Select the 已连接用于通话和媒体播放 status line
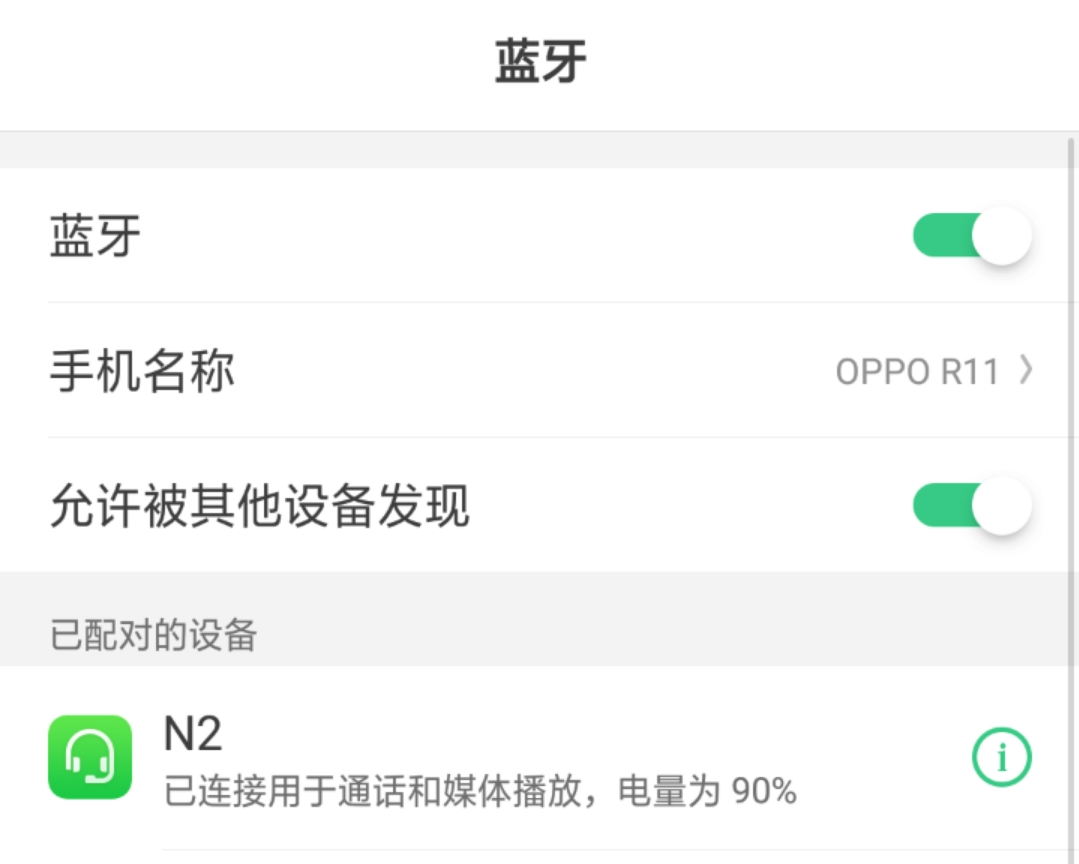Screen dimensions: 1079x864 (430, 791)
